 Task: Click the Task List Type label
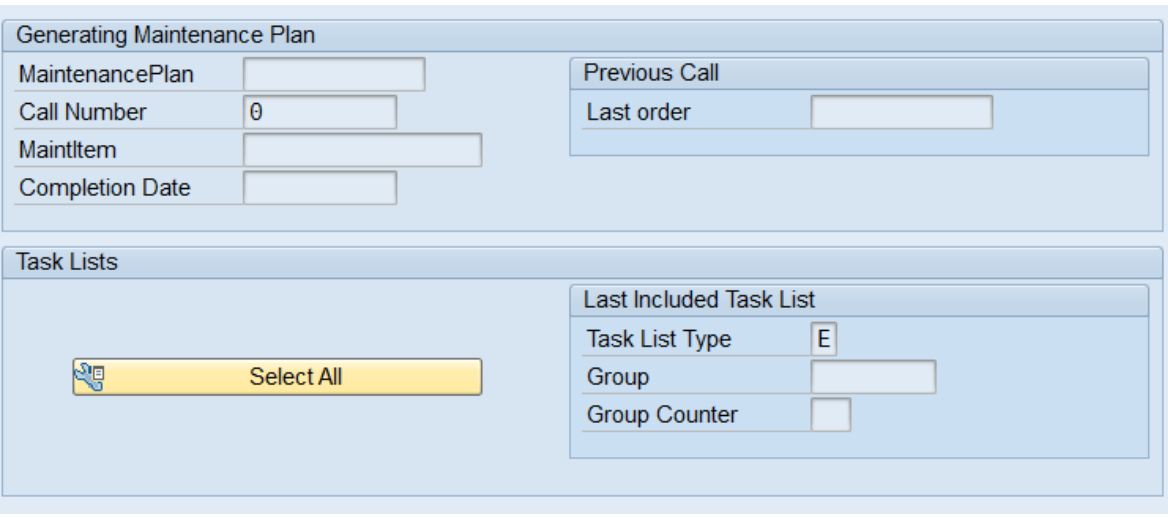[x=659, y=340]
